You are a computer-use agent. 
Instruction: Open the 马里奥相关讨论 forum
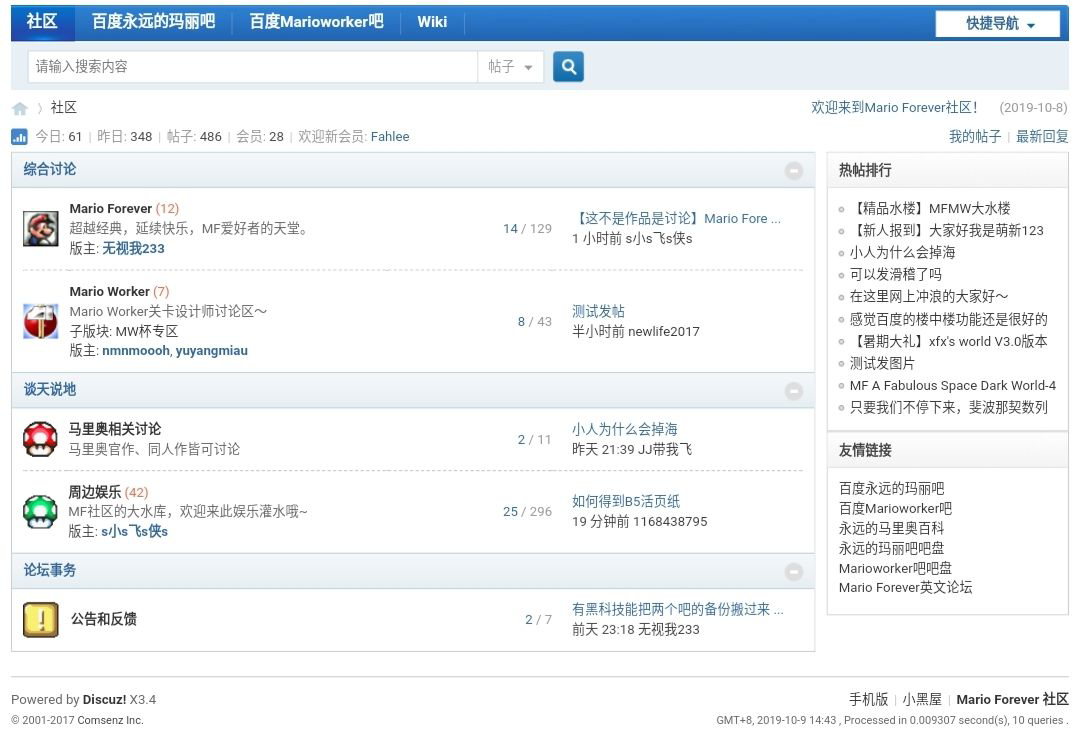pos(114,429)
